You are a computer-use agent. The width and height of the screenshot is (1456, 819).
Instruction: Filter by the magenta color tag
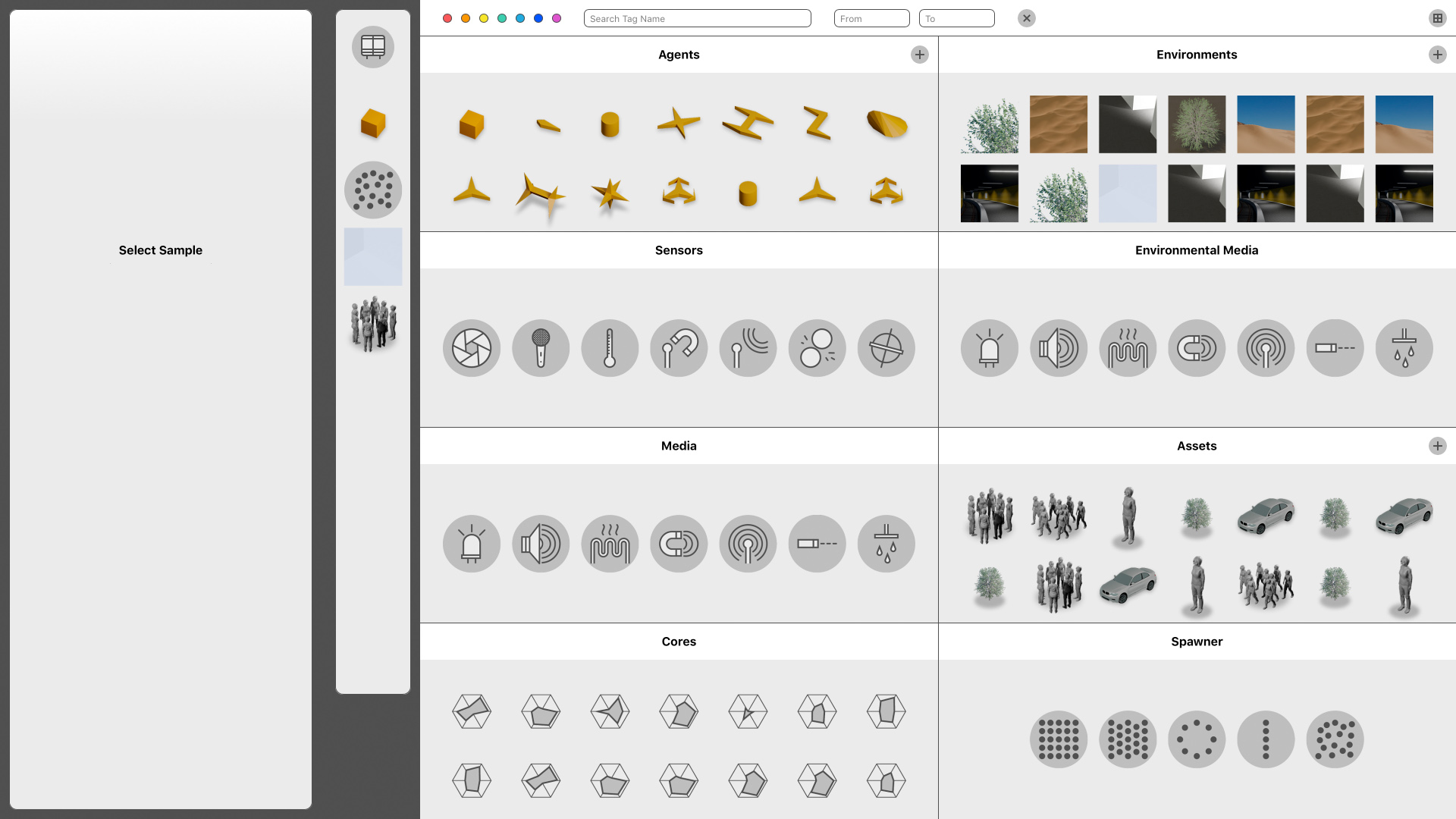point(557,18)
